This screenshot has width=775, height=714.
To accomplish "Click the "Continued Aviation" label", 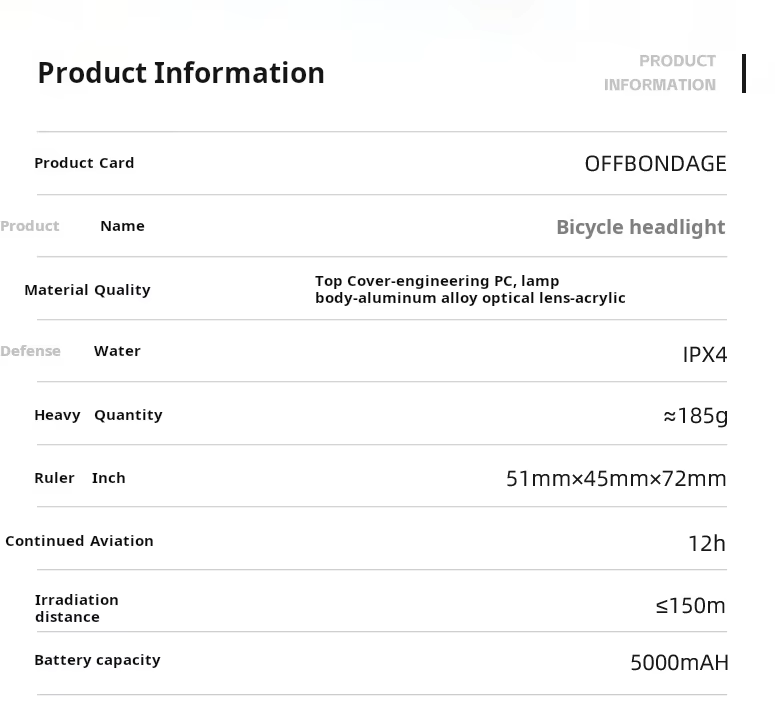I will [x=79, y=541].
